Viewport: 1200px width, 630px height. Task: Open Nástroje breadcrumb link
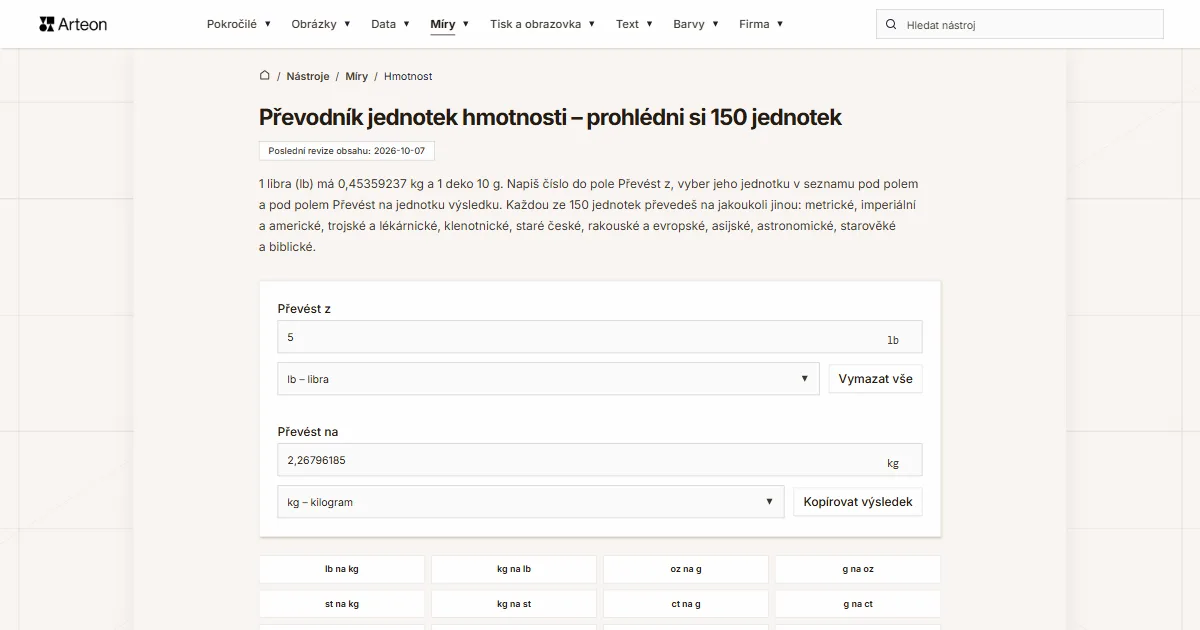point(308,76)
